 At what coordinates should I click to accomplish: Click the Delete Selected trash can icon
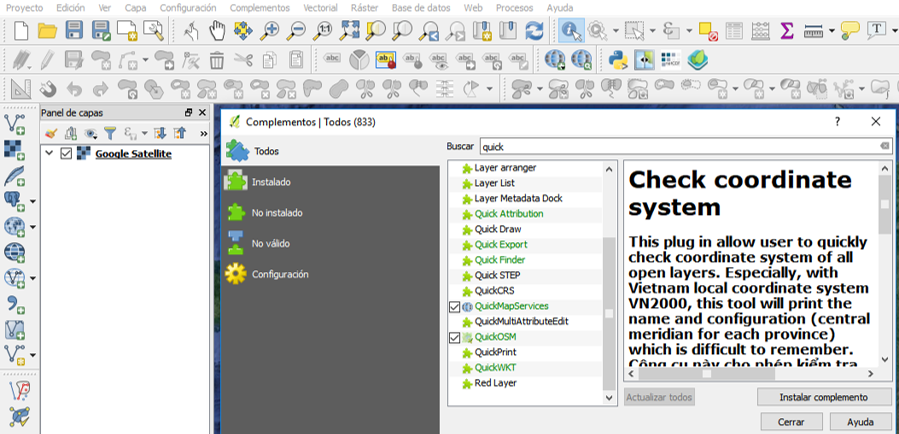tap(217, 58)
